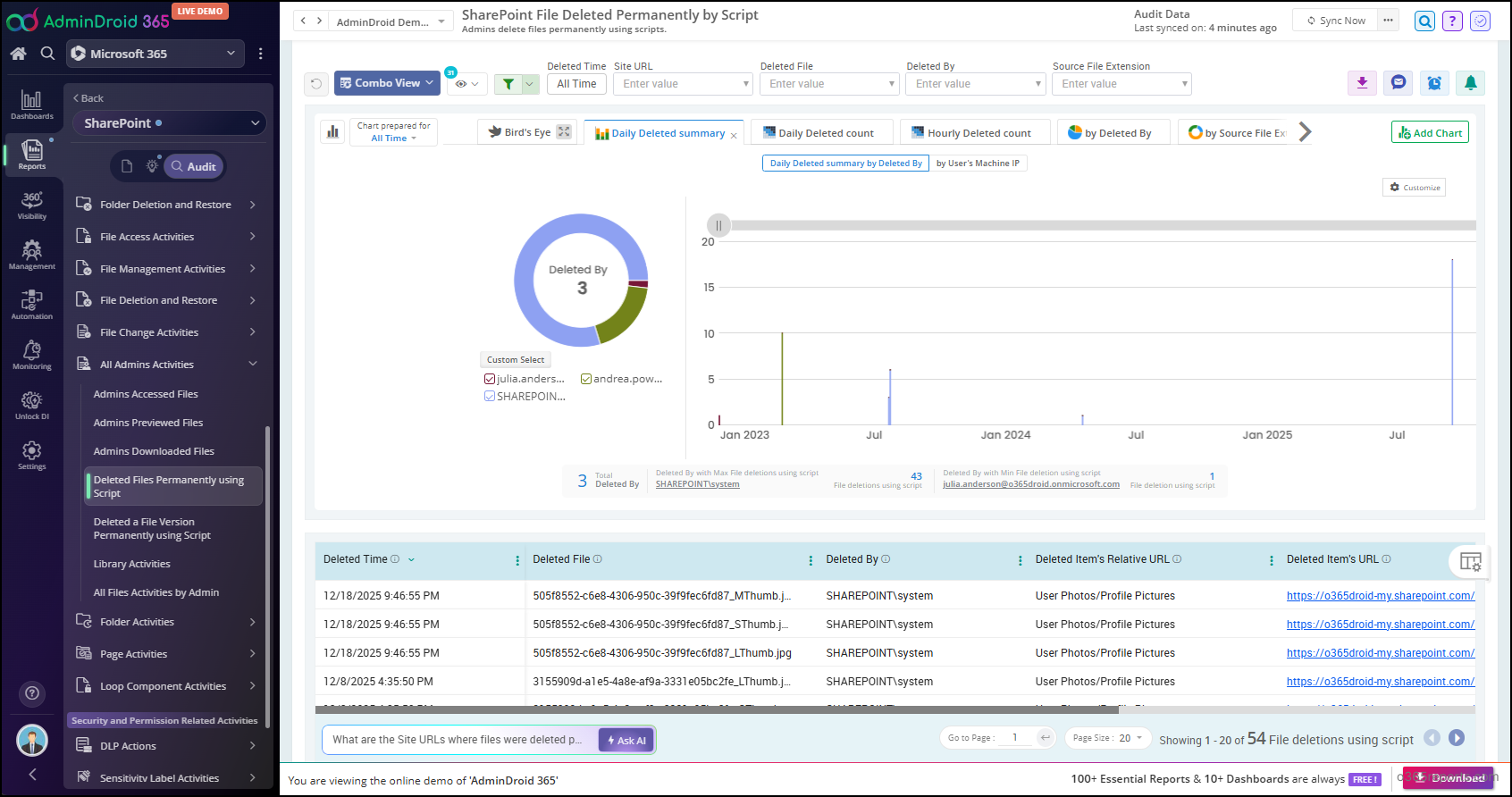Click the table horizontal scrollbar
1512x797 pixels.
tap(717, 709)
